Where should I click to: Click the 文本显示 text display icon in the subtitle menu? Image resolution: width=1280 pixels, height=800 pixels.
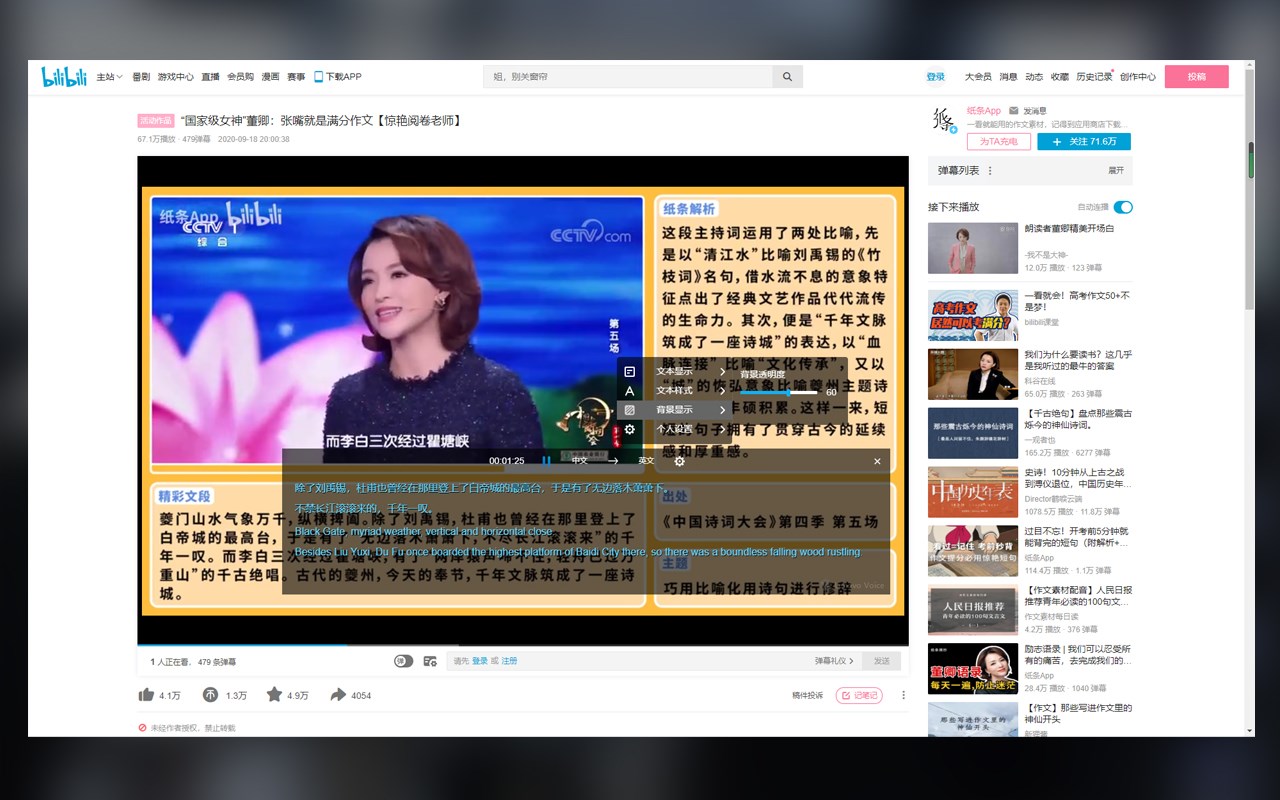point(630,372)
